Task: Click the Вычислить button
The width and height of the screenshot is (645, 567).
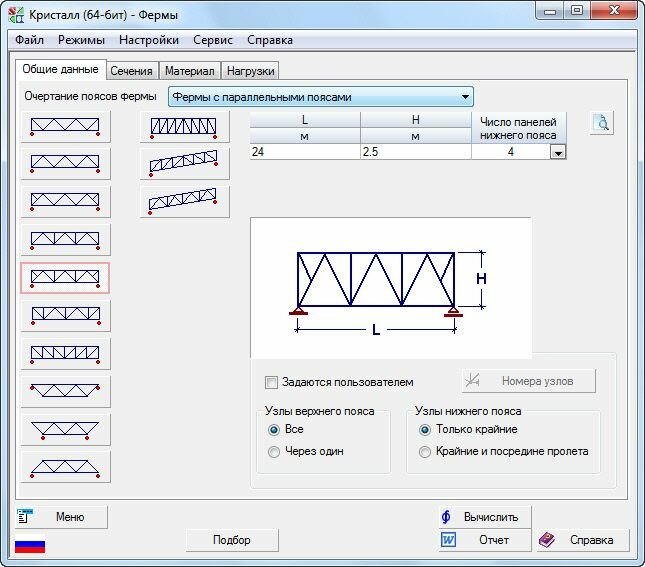Action: 485,517
